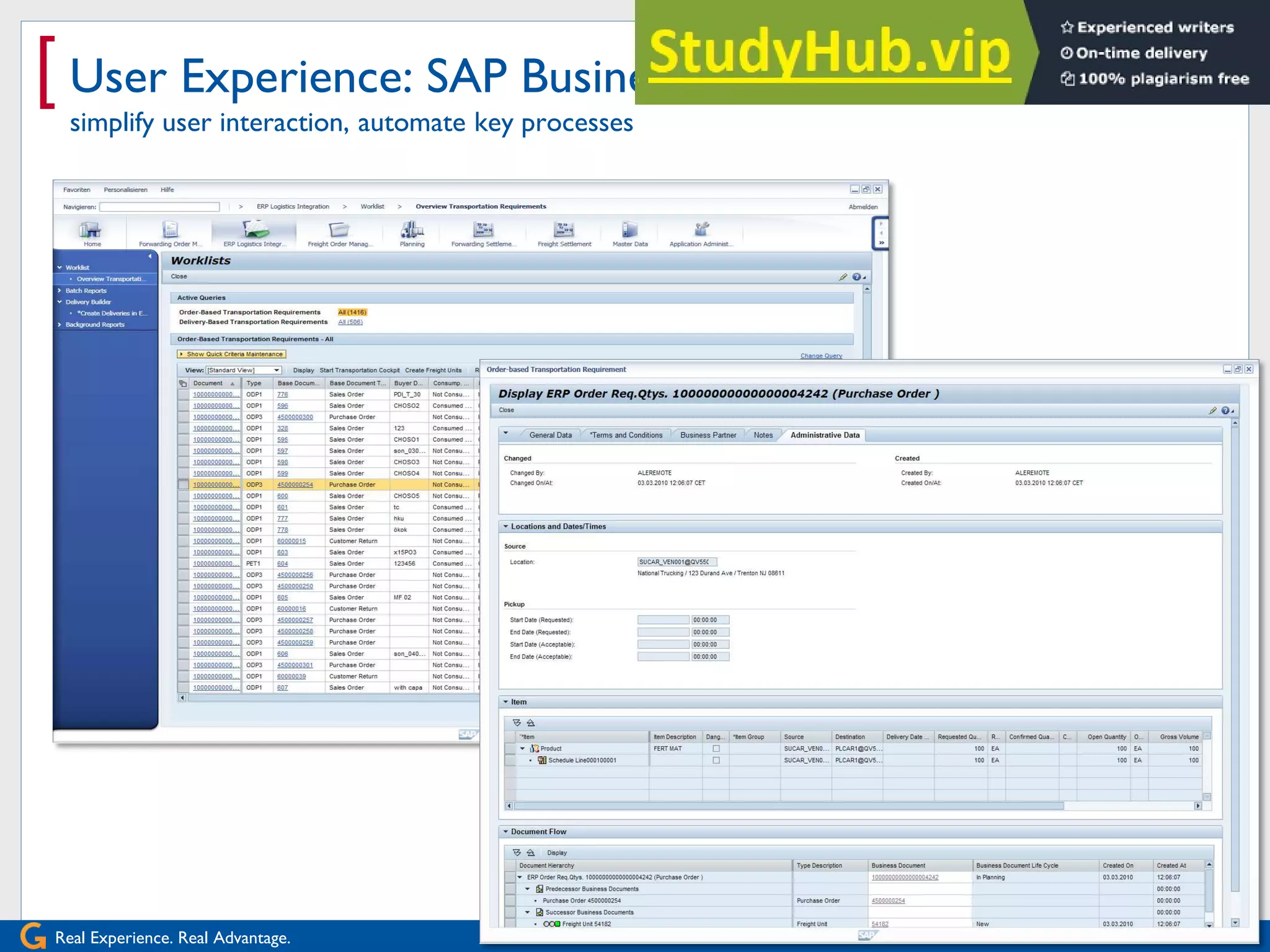Click Change Query link
The width and height of the screenshot is (1270, 952).
click(x=821, y=356)
